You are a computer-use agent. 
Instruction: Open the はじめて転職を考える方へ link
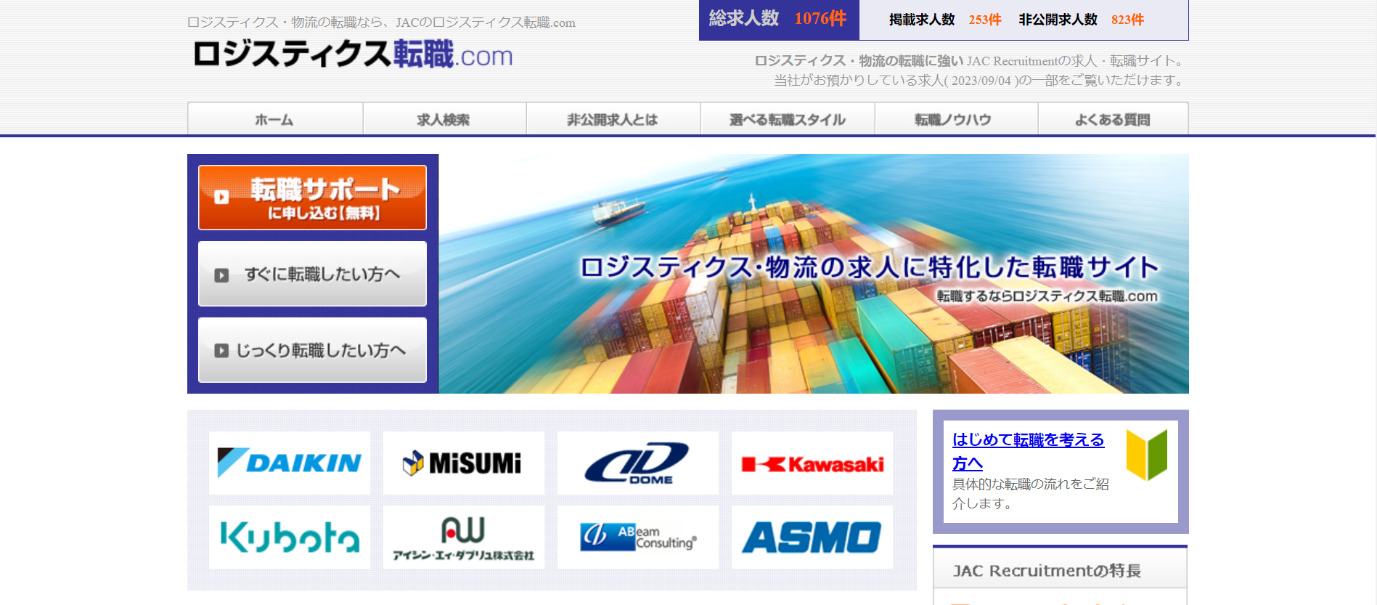pyautogui.click(x=1028, y=451)
